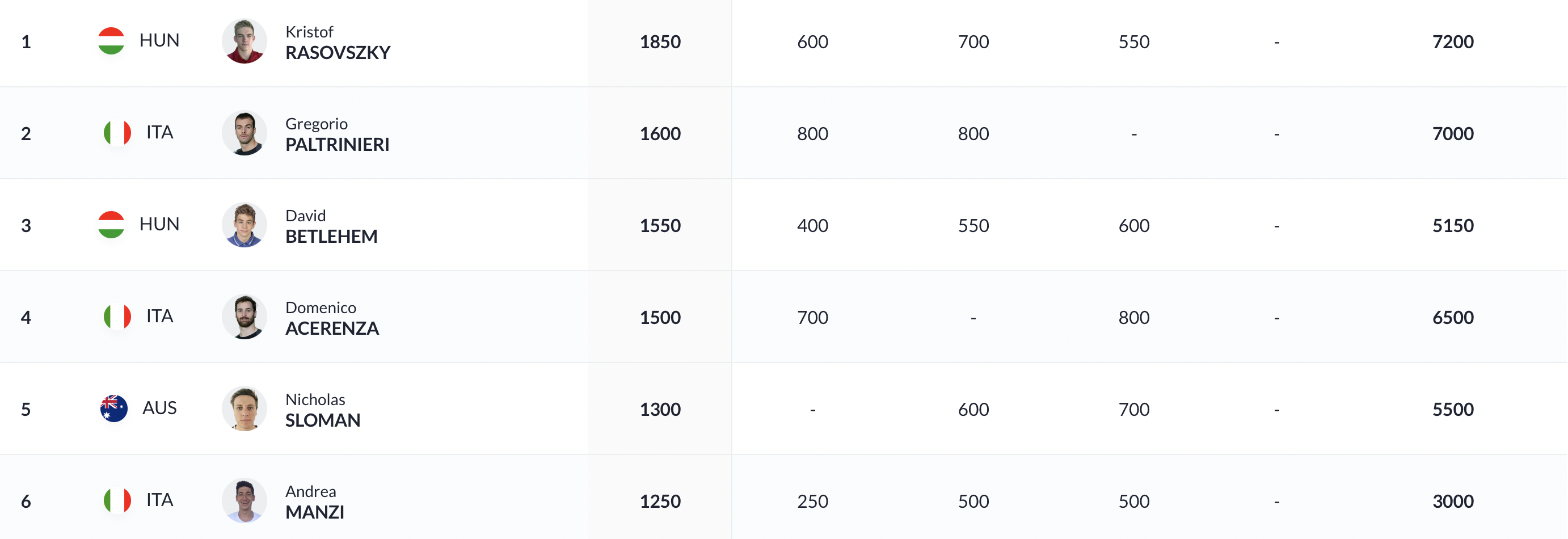This screenshot has height=539, width=1568.
Task: Open Gregorio Paltrinieri's profile photo
Action: (244, 133)
